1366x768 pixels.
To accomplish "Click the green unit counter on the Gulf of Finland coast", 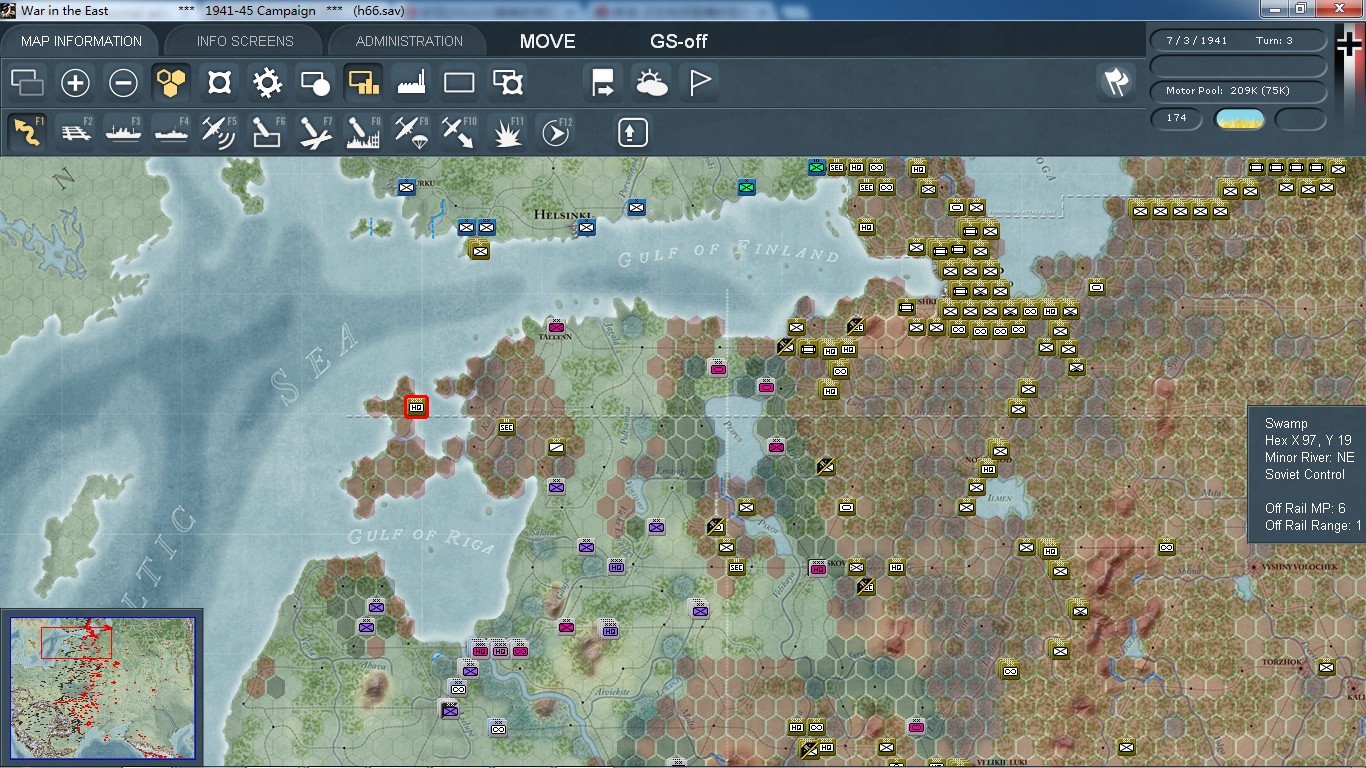I will coord(746,187).
